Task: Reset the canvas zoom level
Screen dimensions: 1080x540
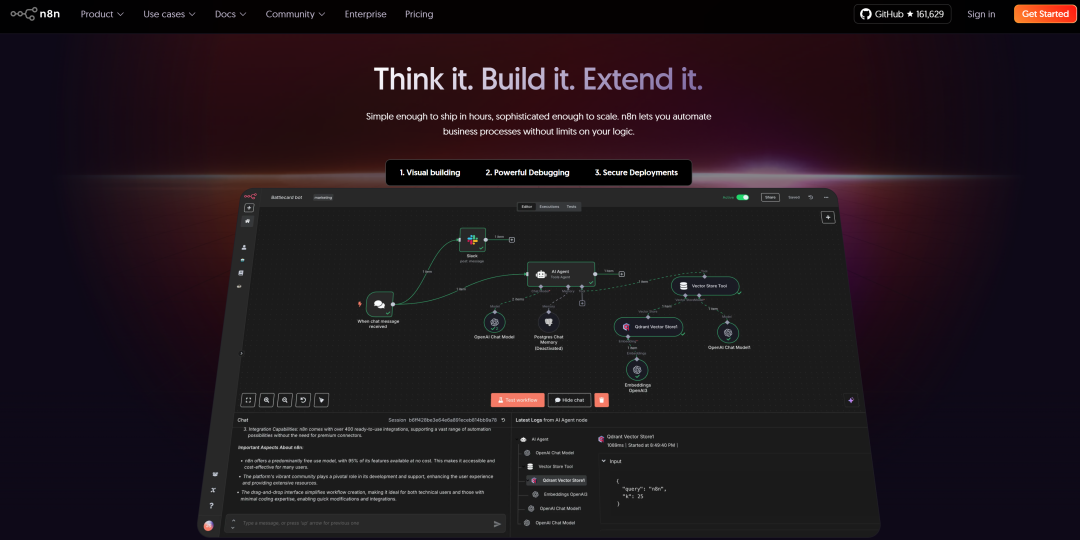Action: click(x=303, y=399)
